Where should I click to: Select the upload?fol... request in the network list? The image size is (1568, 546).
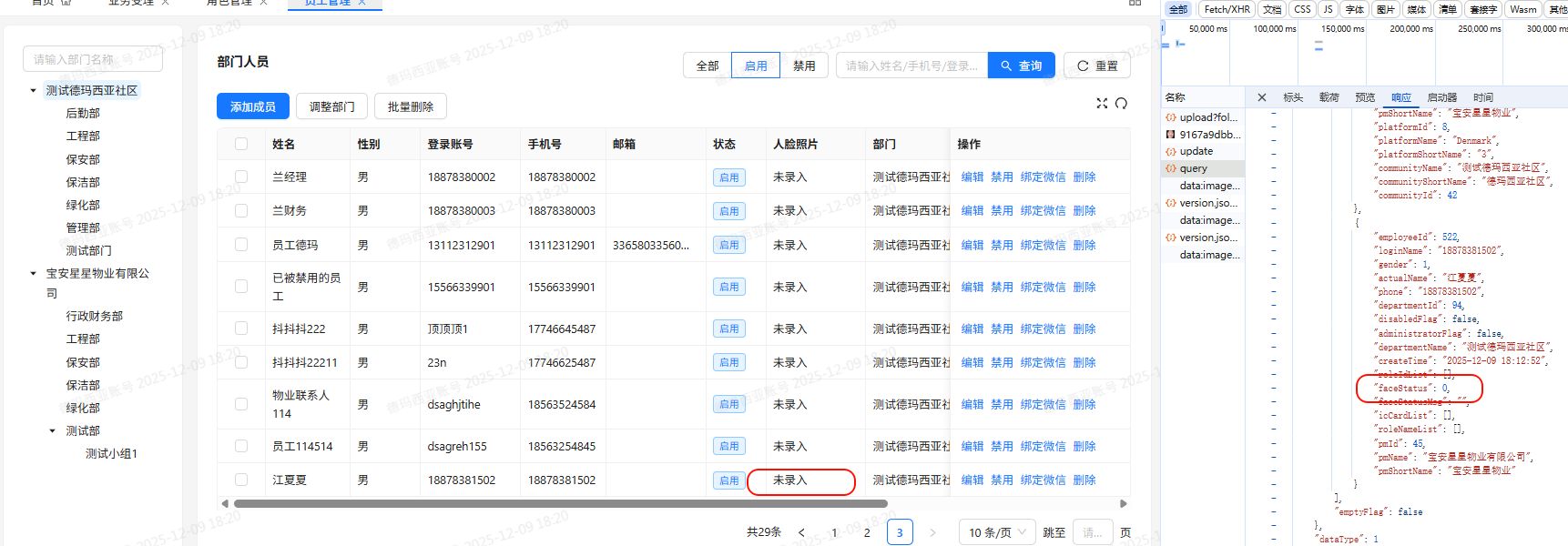click(x=1203, y=117)
